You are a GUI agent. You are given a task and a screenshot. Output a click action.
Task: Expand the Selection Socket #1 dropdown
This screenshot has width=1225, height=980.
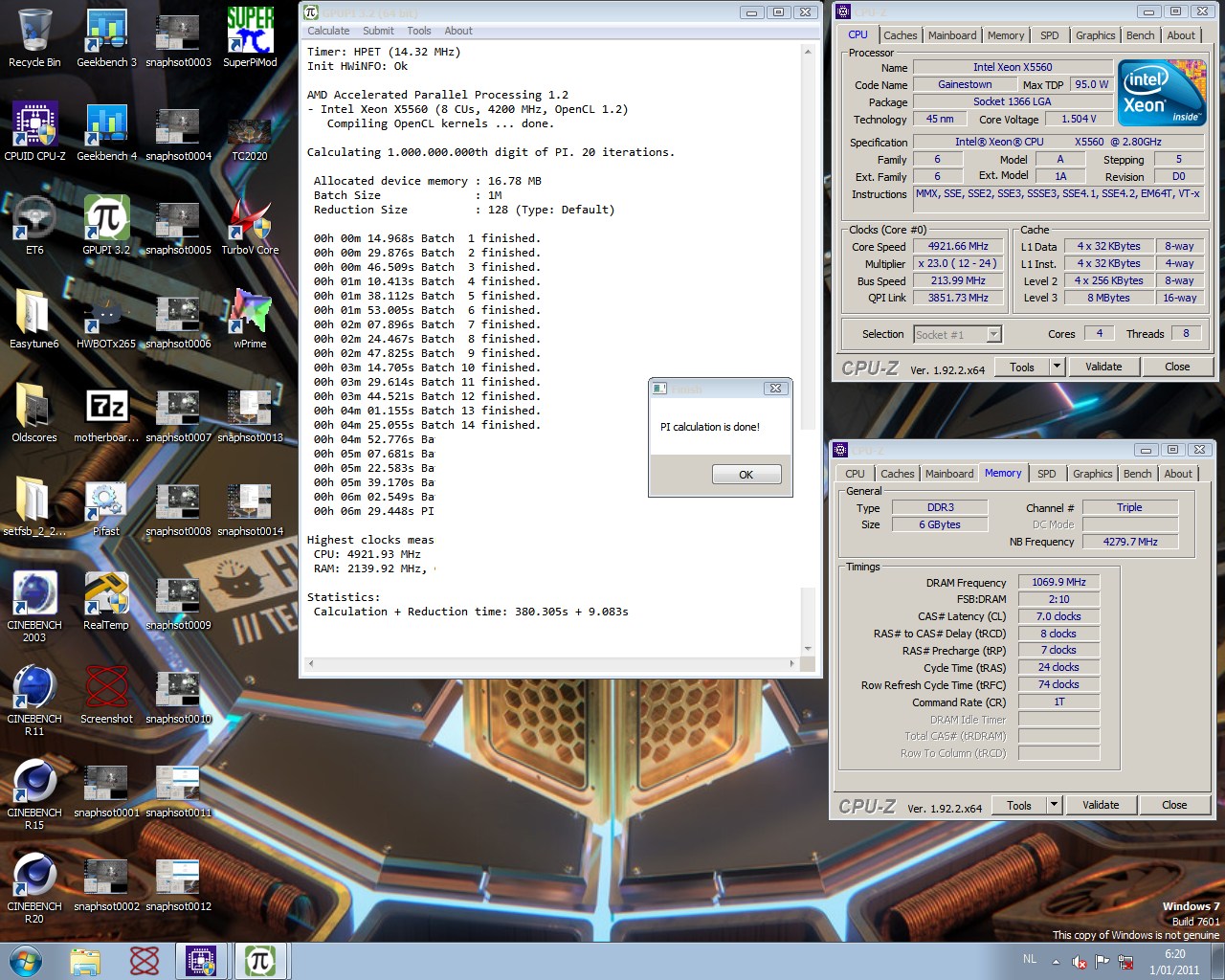(993, 334)
